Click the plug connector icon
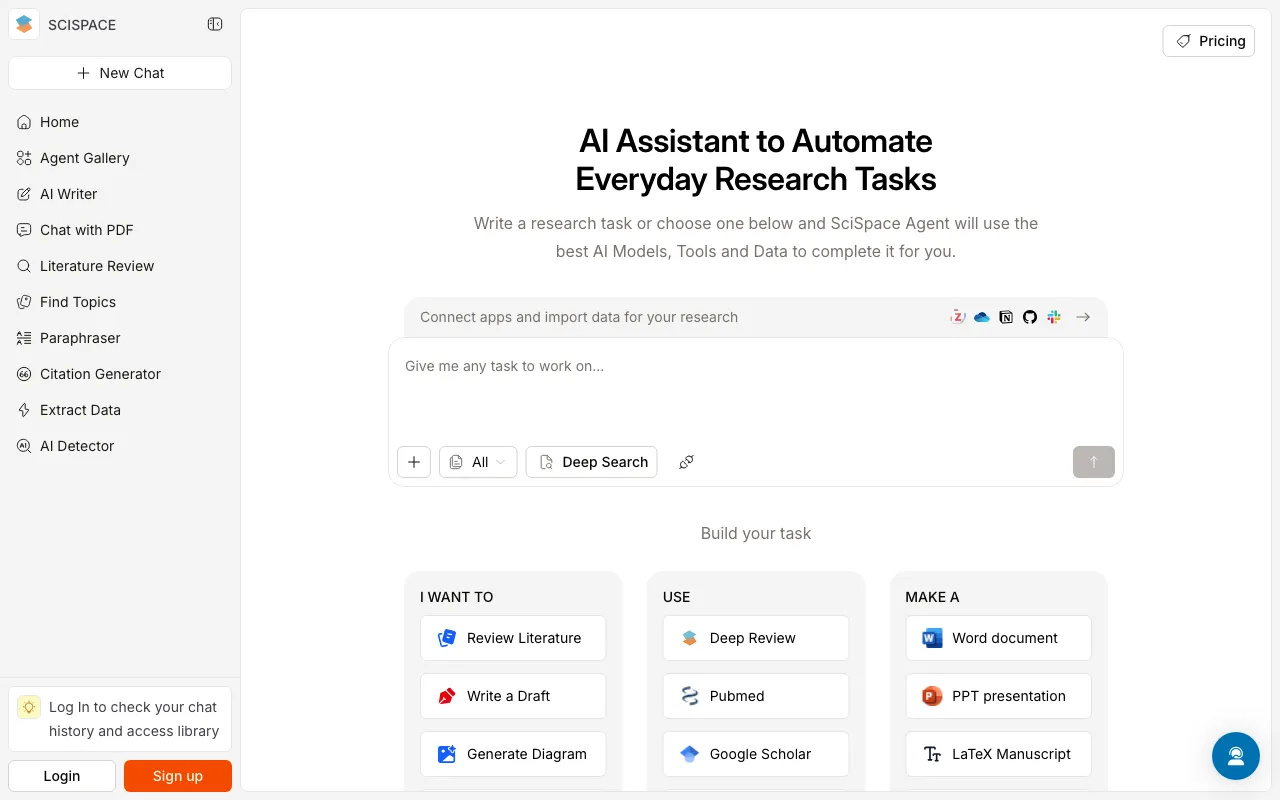This screenshot has width=1280, height=800. click(686, 462)
